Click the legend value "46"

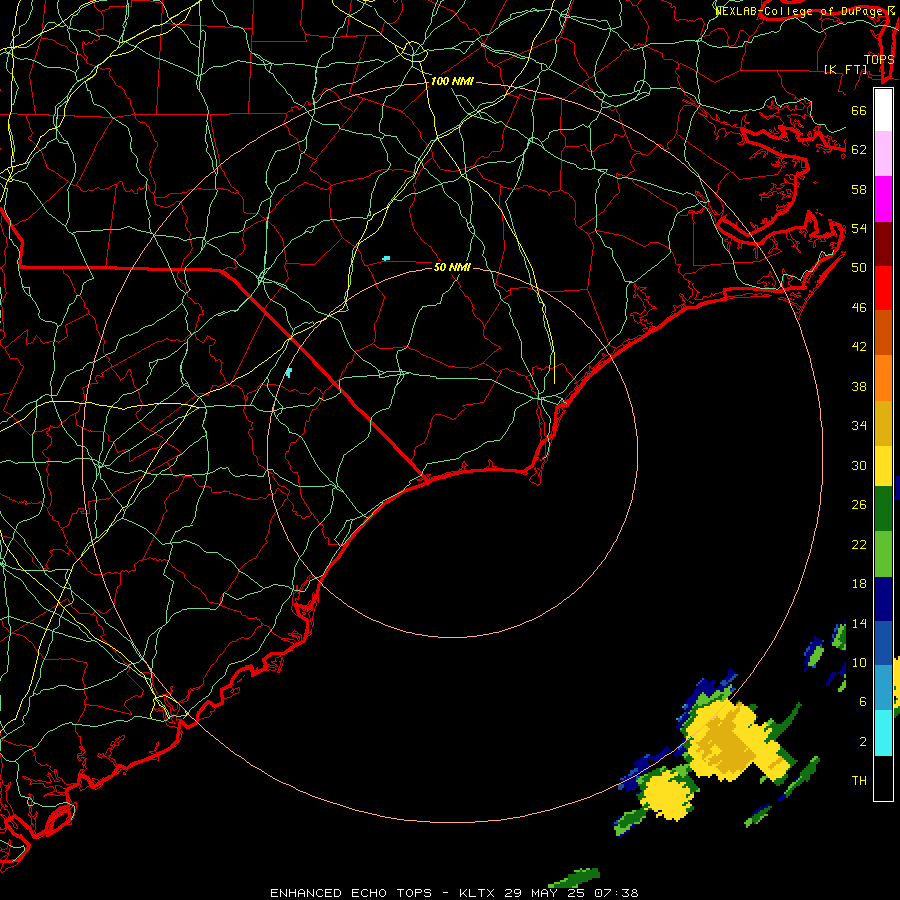click(x=859, y=308)
